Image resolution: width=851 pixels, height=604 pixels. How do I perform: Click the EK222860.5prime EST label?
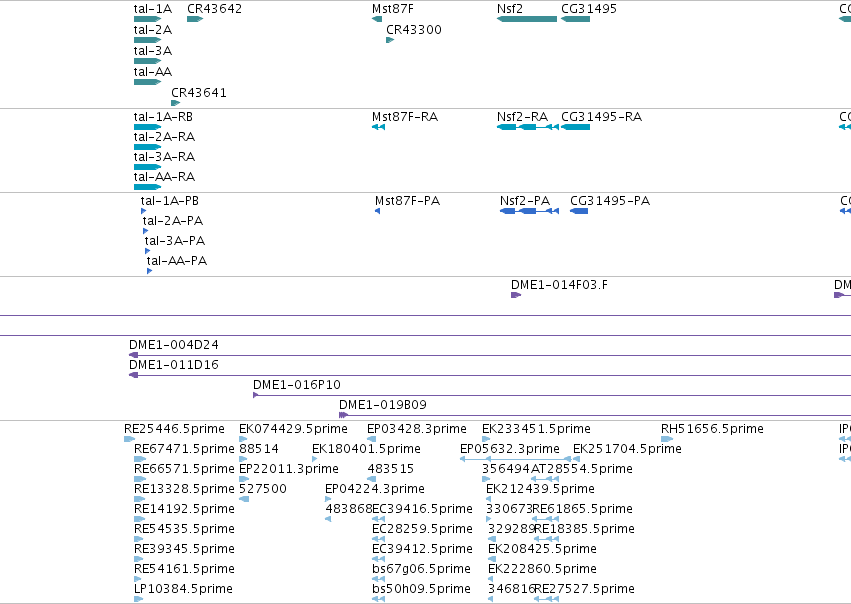coord(543,570)
